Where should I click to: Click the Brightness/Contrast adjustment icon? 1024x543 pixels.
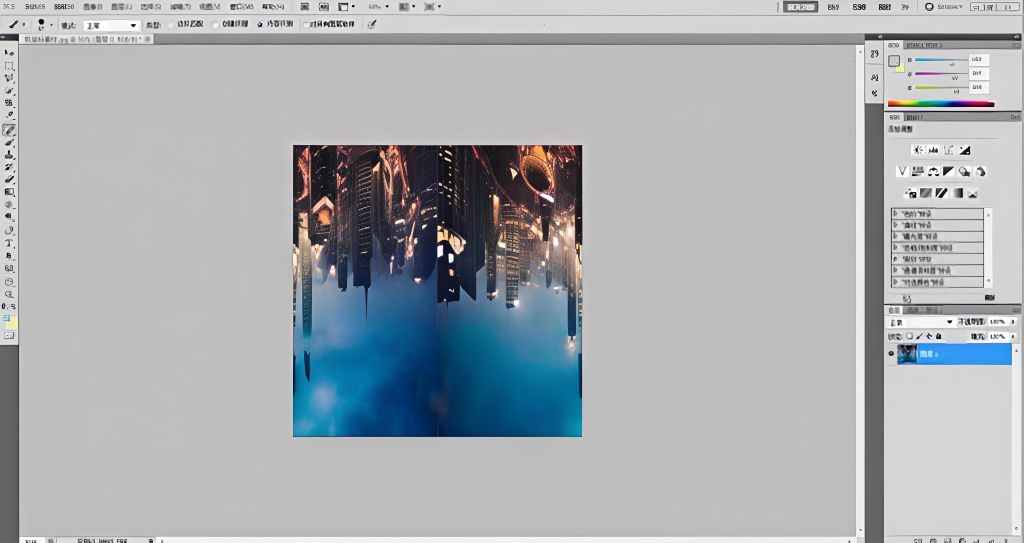click(x=917, y=150)
